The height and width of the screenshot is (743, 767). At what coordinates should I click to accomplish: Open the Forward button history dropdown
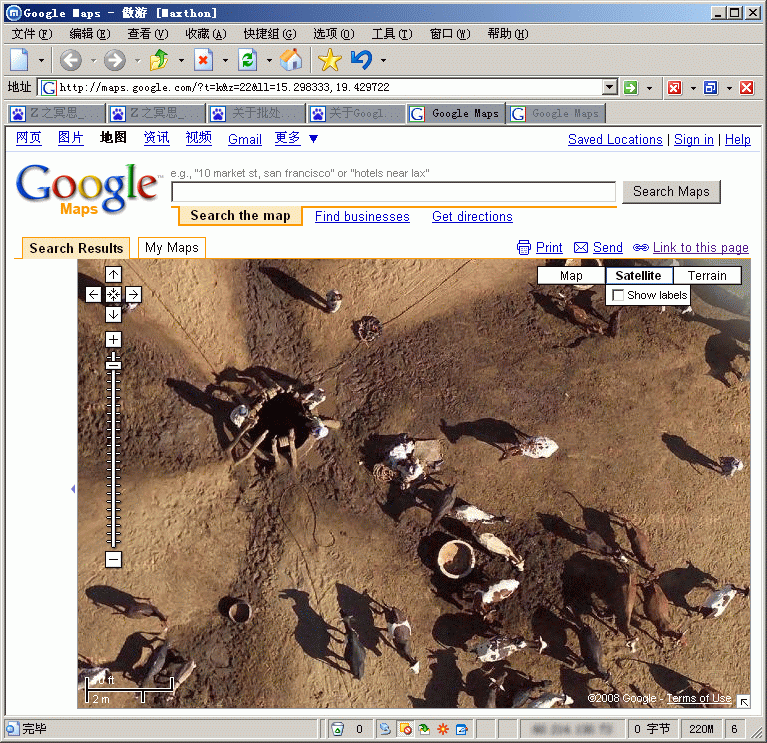pyautogui.click(x=137, y=61)
